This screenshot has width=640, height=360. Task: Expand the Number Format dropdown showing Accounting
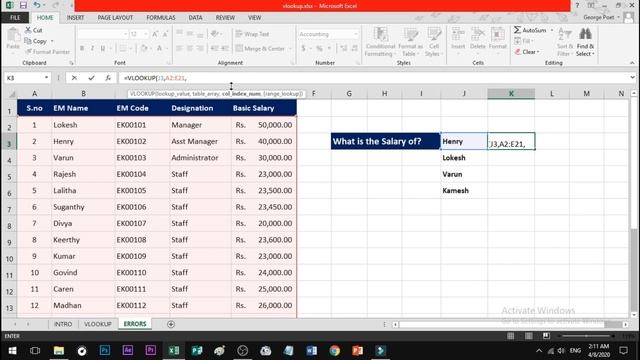tap(356, 34)
